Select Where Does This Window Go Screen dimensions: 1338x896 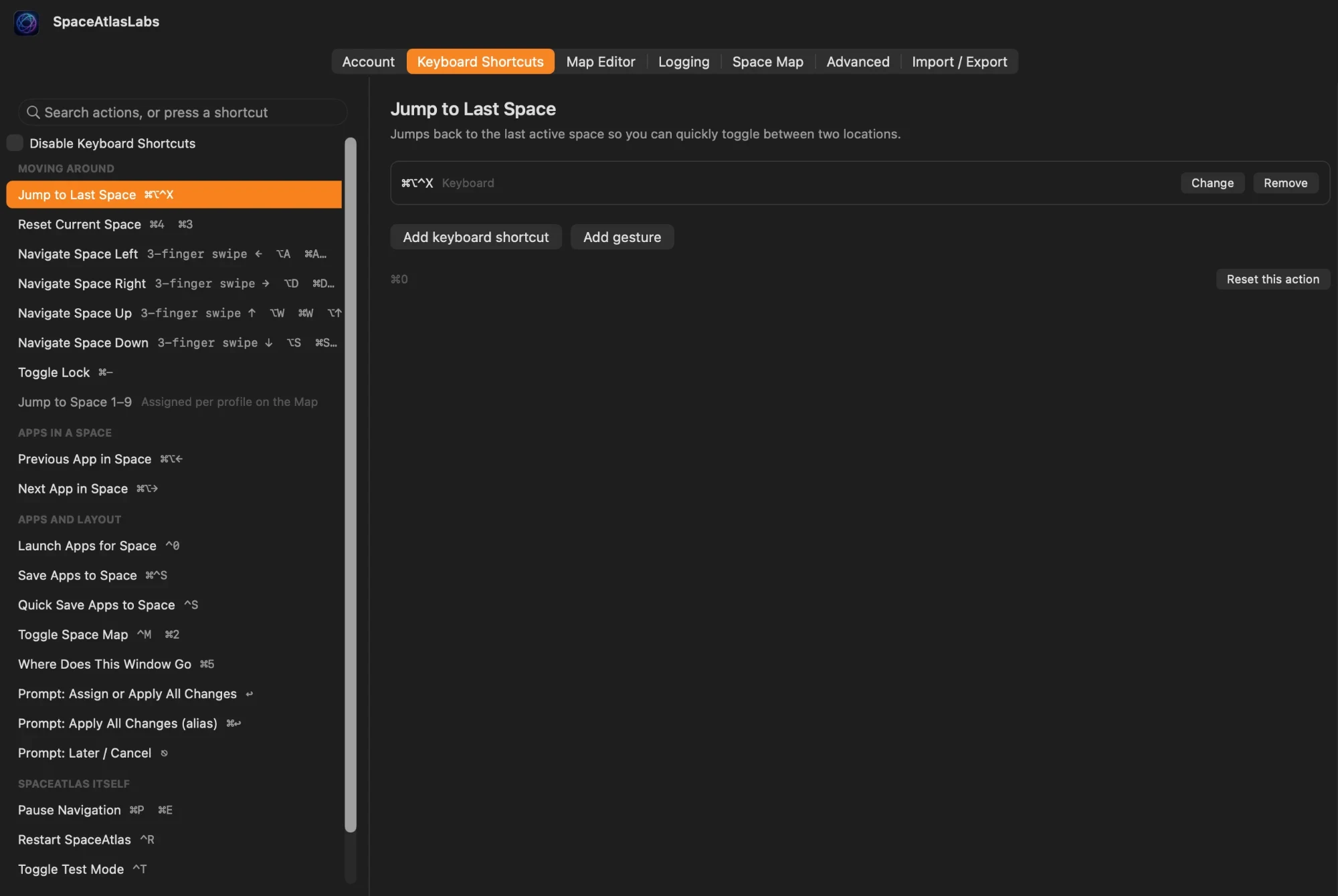pos(174,664)
